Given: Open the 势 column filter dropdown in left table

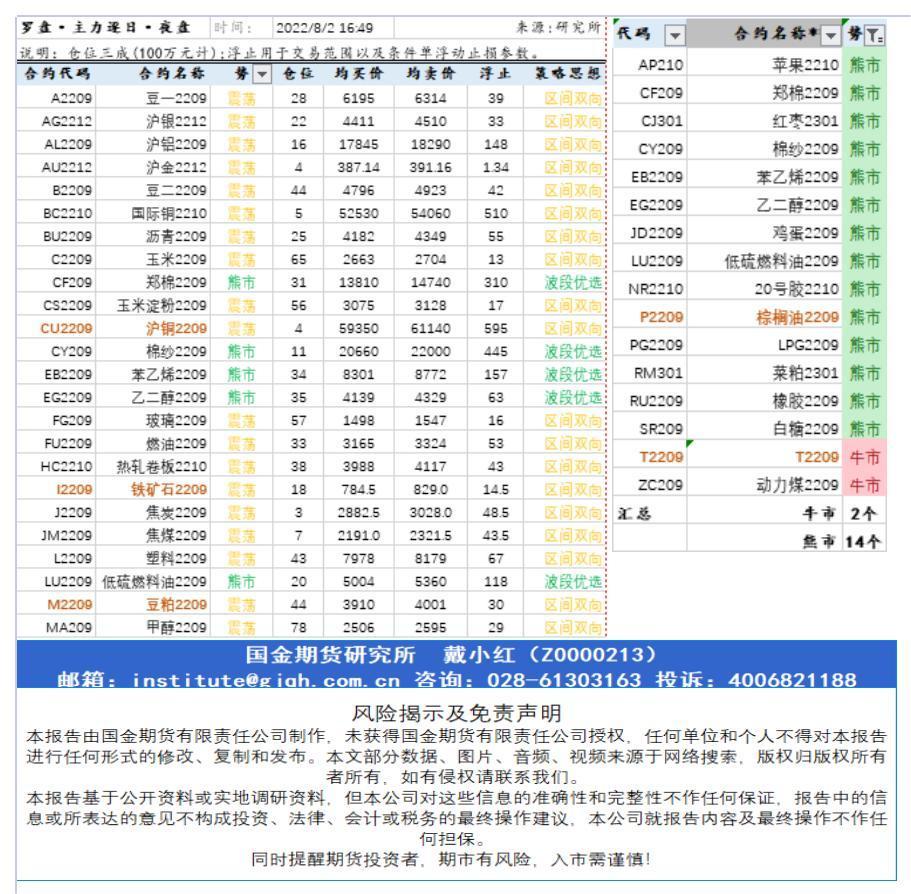Looking at the screenshot, I should click(263, 74).
